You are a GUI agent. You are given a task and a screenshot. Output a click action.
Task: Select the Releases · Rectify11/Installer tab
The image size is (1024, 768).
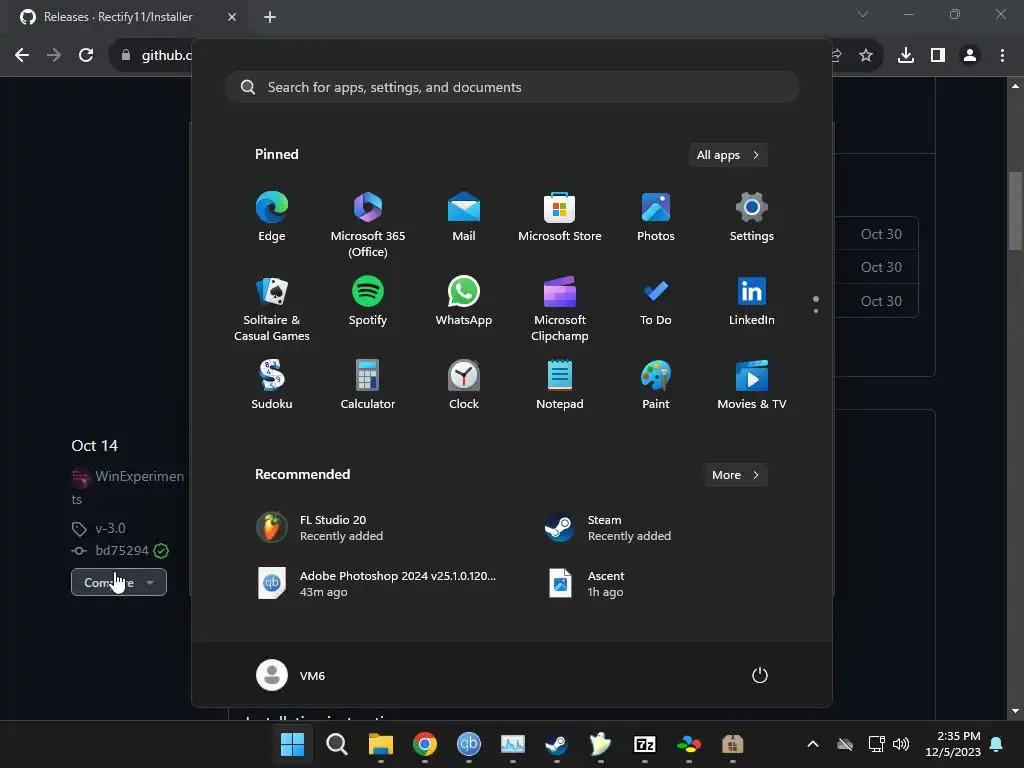pos(127,17)
